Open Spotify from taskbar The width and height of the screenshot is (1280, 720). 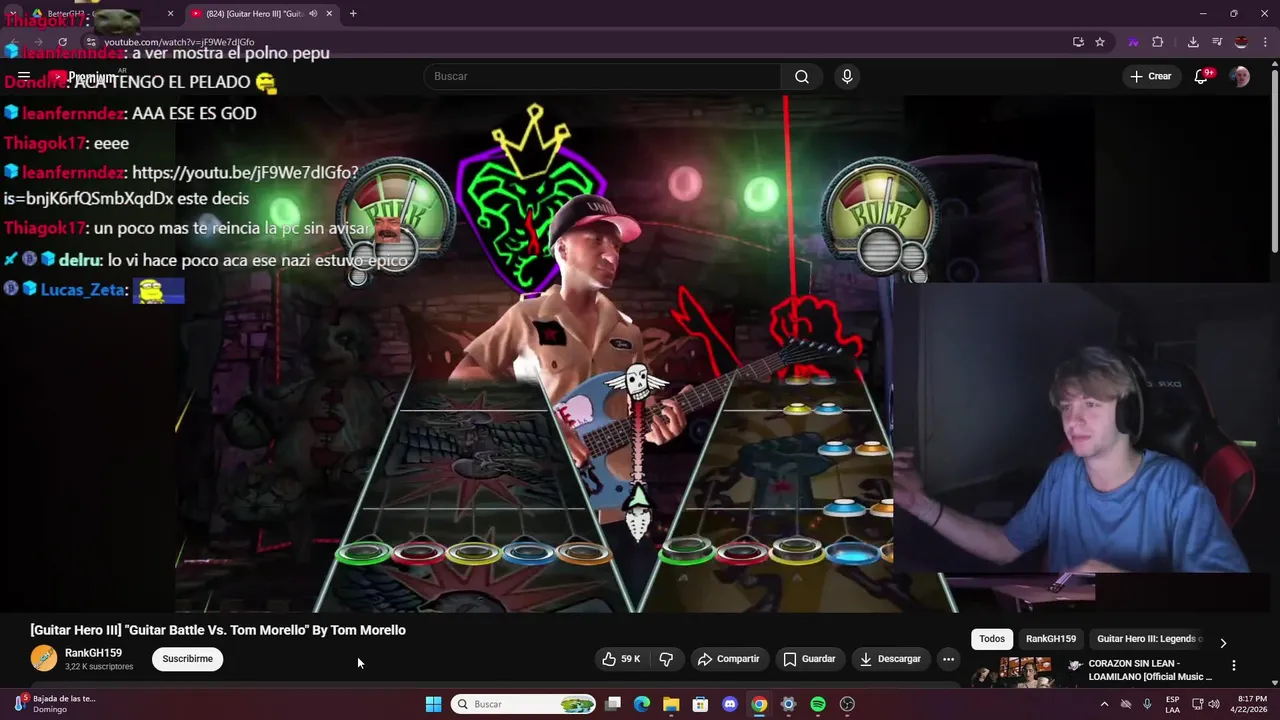(817, 704)
